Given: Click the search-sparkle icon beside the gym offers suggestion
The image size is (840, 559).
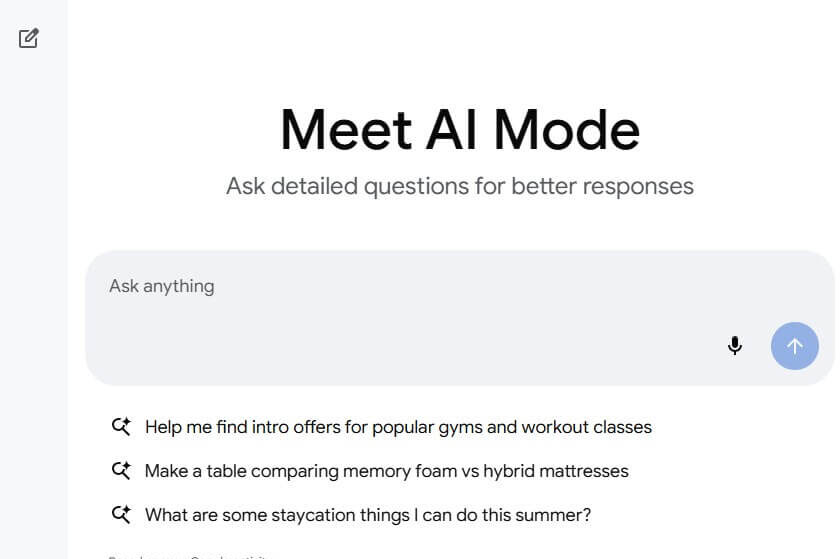Looking at the screenshot, I should point(121,427).
